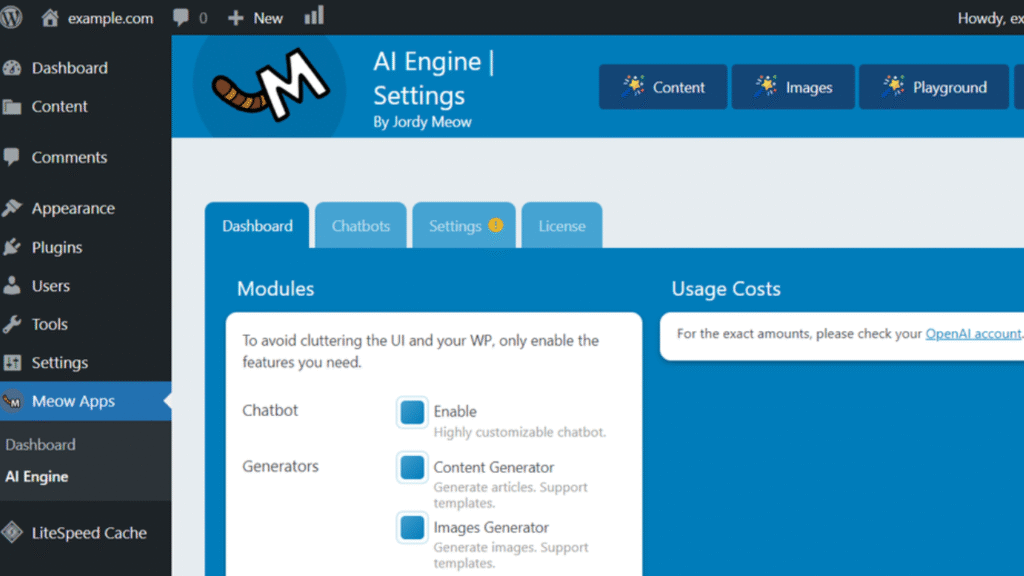This screenshot has width=1024, height=576.
Task: Open the stats bar chart icon
Action: [x=314, y=16]
